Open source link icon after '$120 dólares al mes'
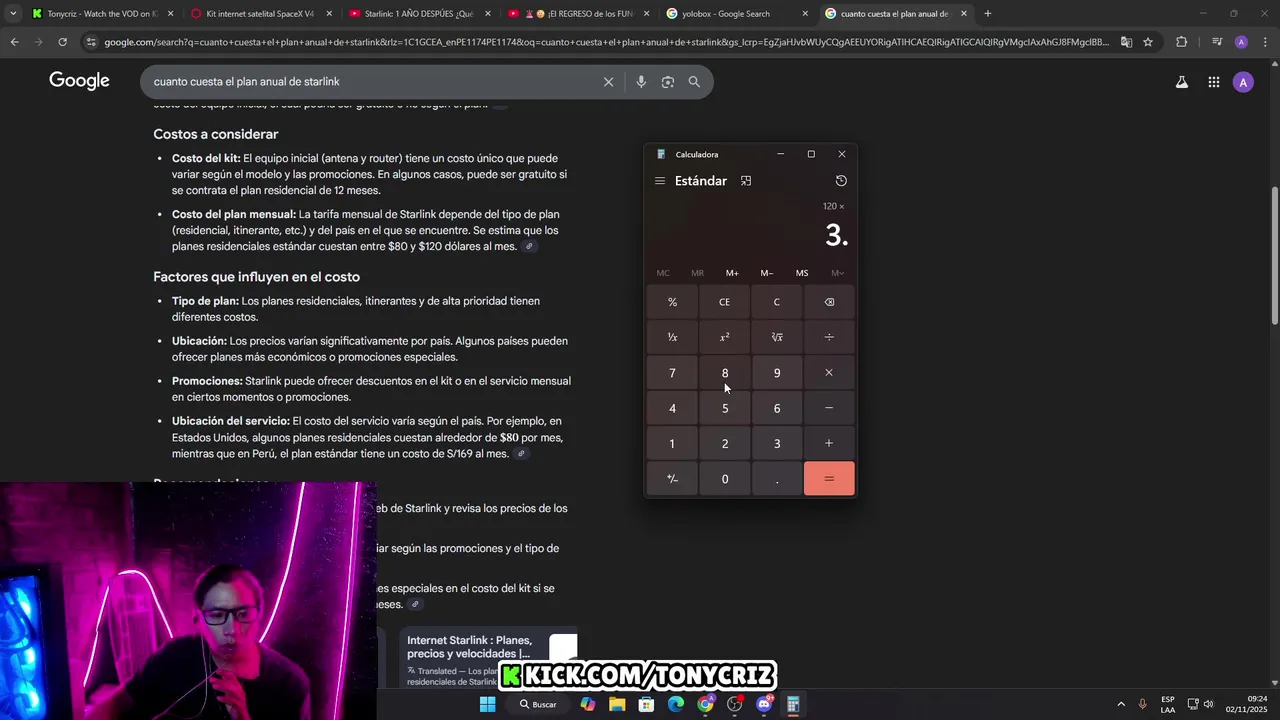 point(529,247)
